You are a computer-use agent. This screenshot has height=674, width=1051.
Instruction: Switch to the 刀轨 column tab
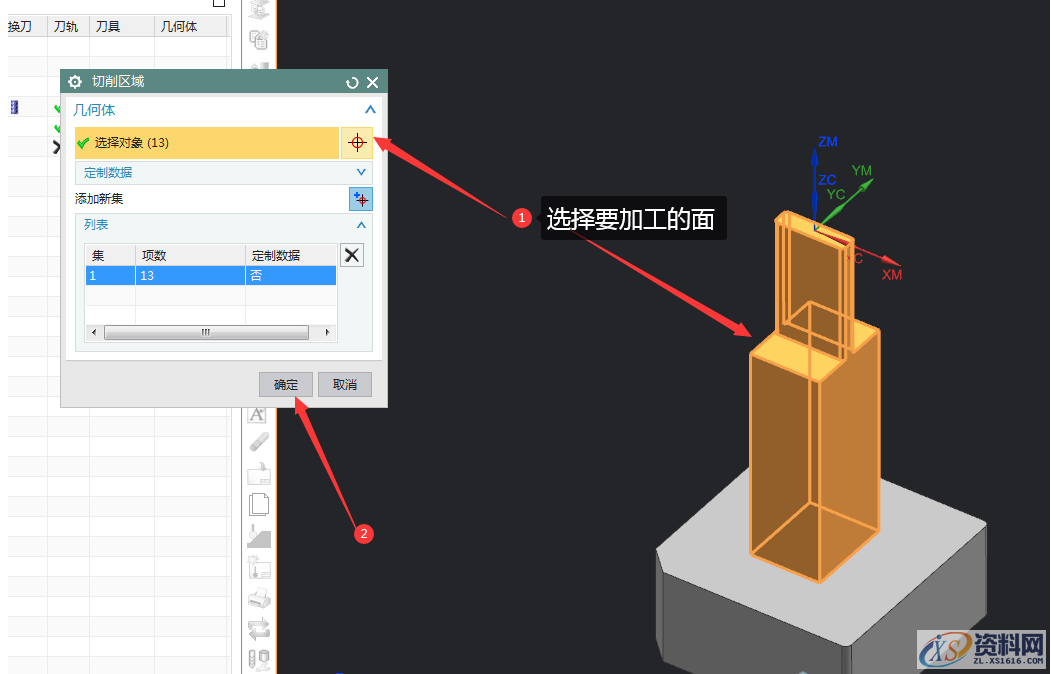pyautogui.click(x=66, y=25)
